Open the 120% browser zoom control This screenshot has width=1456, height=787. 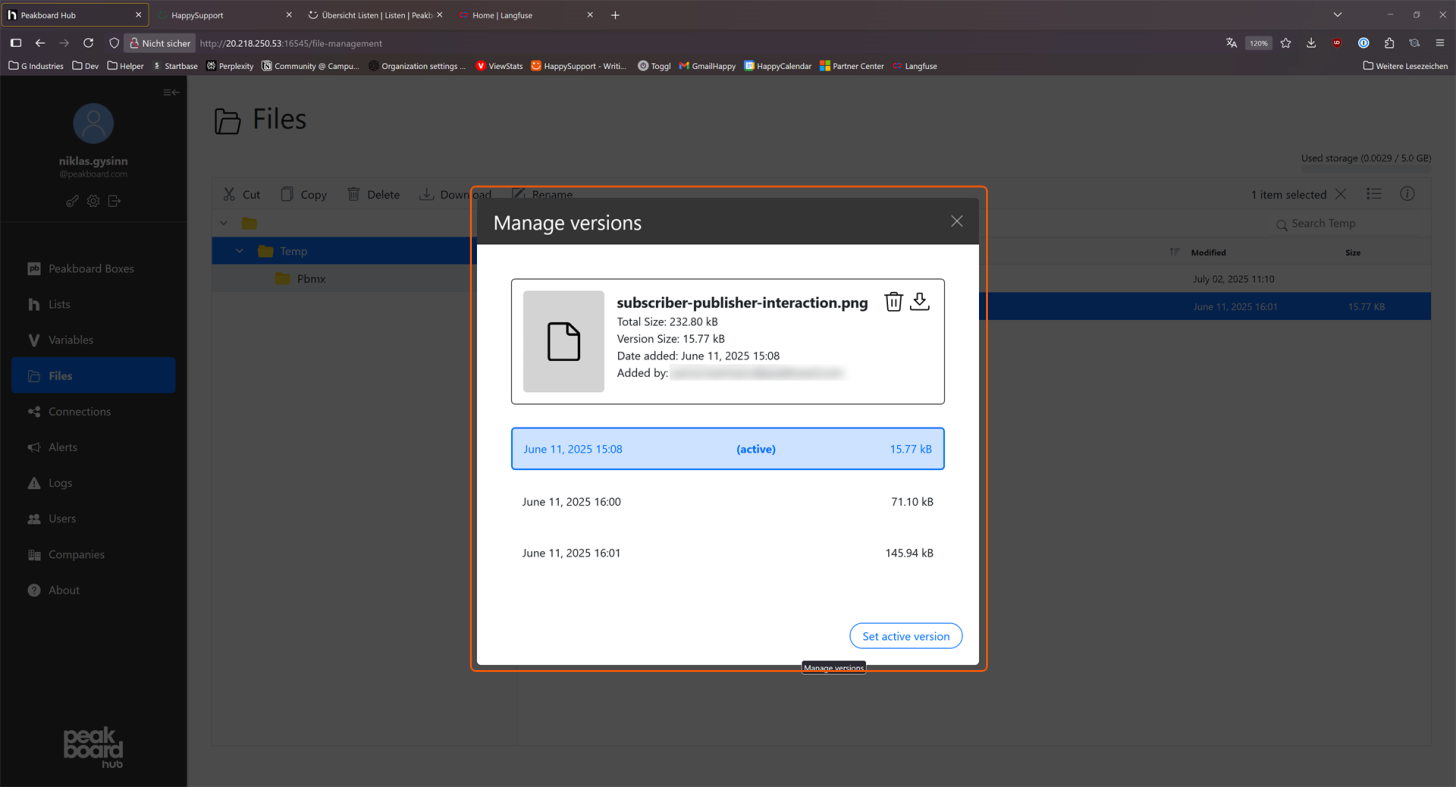[x=1257, y=43]
